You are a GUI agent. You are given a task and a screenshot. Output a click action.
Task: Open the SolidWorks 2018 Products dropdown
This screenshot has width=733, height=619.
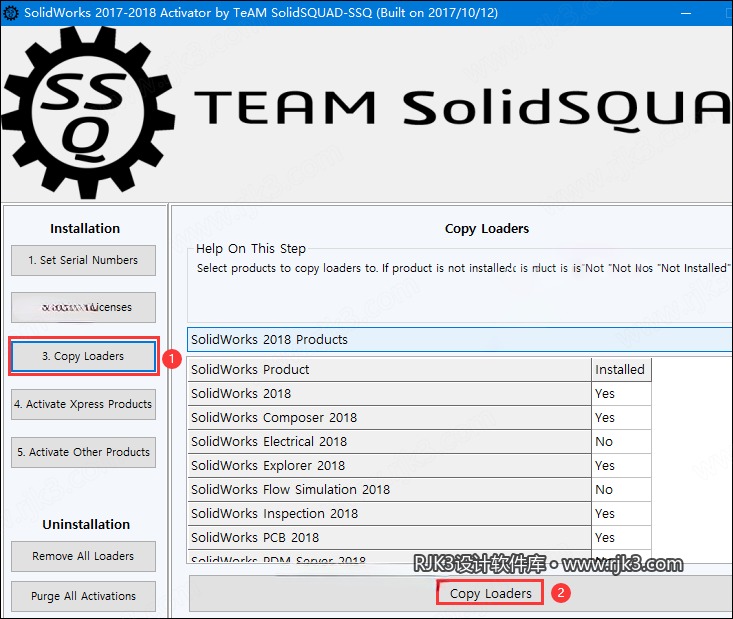460,339
